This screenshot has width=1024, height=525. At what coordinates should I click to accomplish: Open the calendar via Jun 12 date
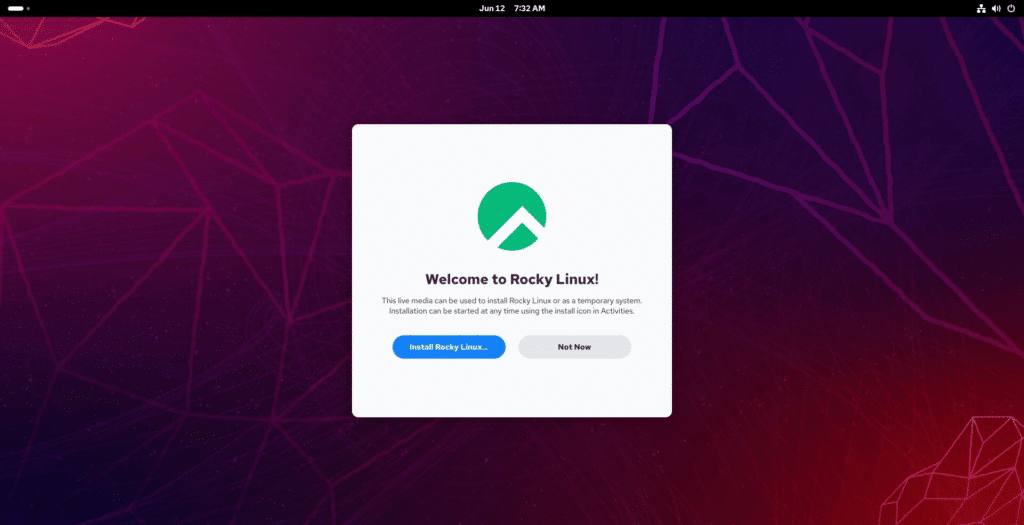[x=492, y=8]
